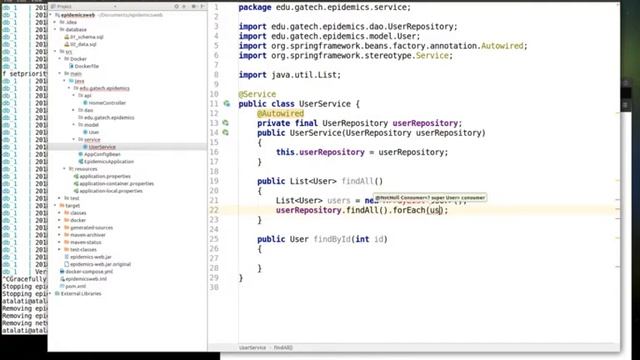The image size is (640, 360).
Task: Click the epidemics-web.jar archive icon
Action: coord(67,257)
